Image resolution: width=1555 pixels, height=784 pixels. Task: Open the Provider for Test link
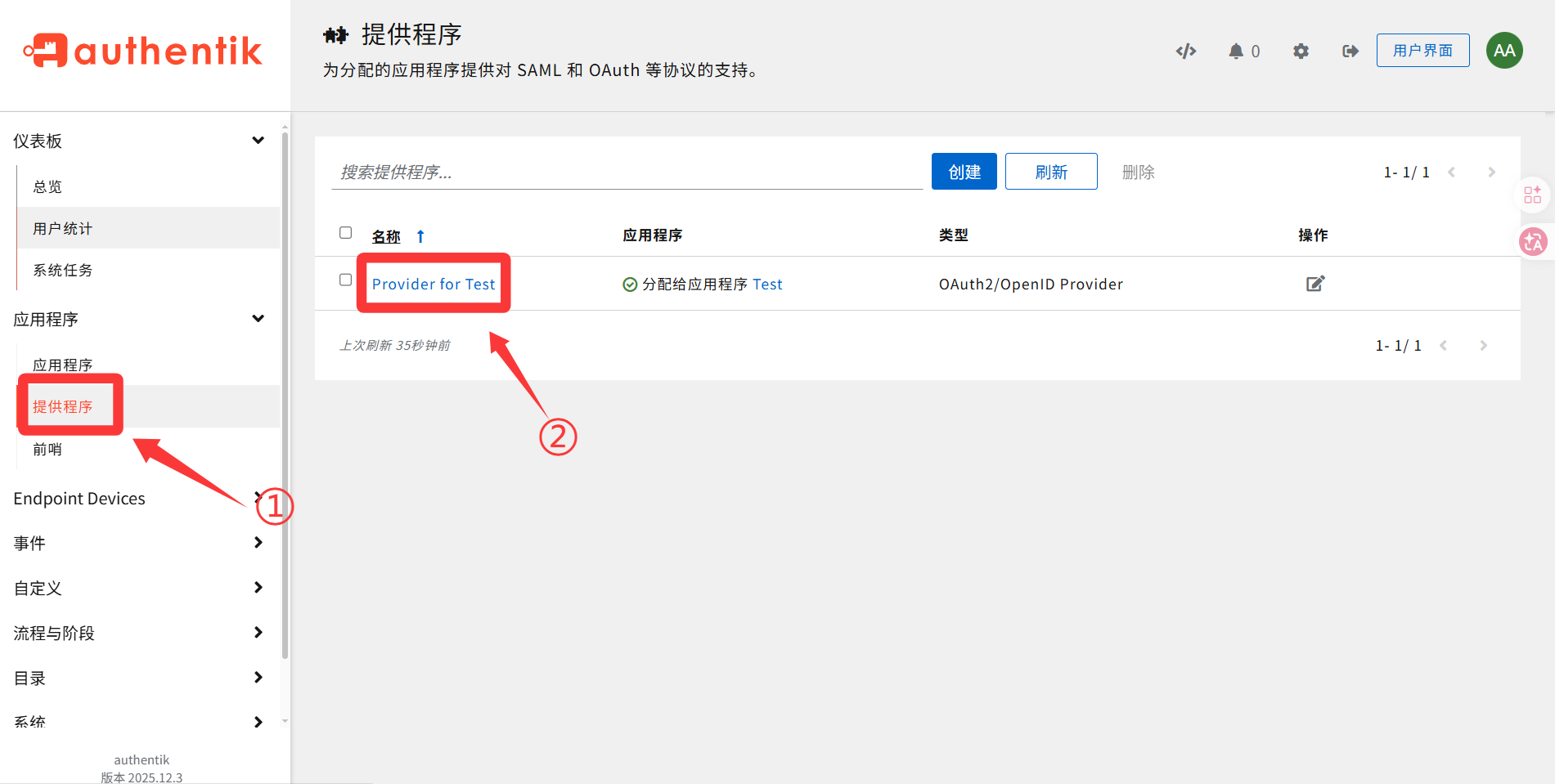pos(434,284)
